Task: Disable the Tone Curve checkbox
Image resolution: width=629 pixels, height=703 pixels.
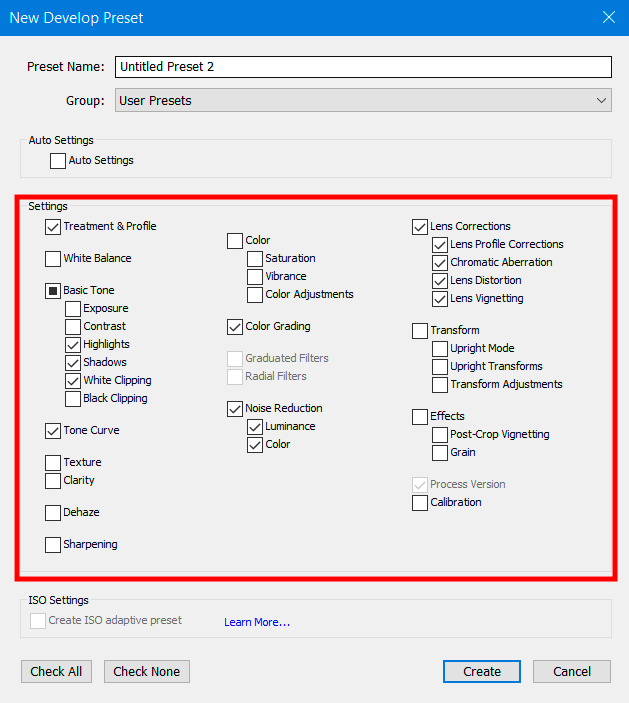Action: tap(53, 431)
